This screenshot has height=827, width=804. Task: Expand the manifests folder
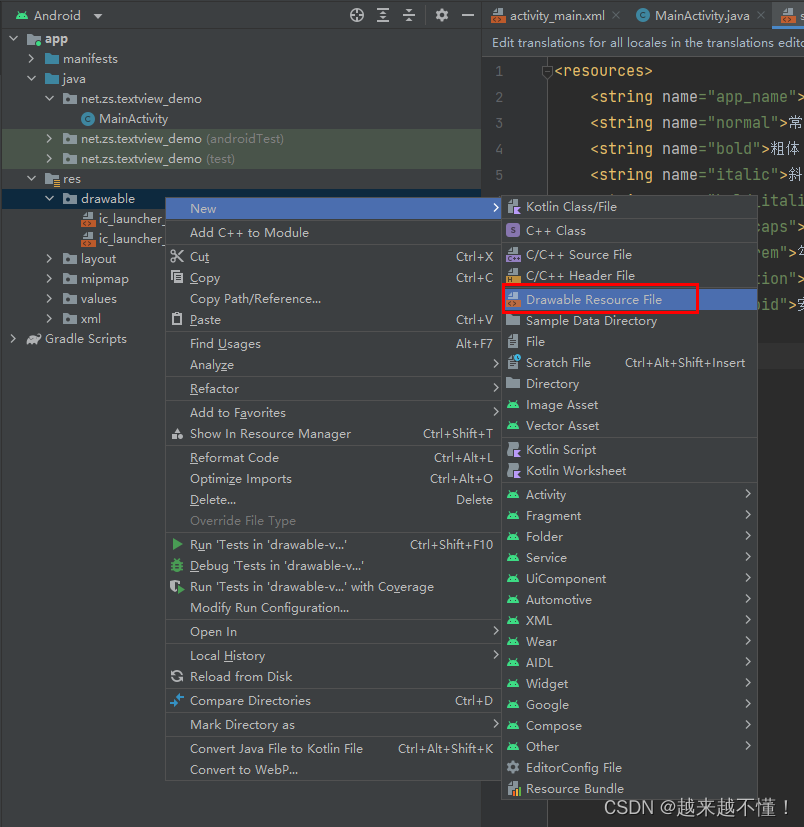pos(32,59)
